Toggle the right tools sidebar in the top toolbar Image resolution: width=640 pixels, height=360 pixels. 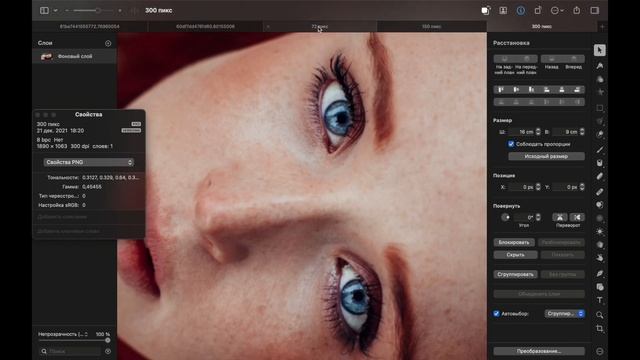click(595, 11)
